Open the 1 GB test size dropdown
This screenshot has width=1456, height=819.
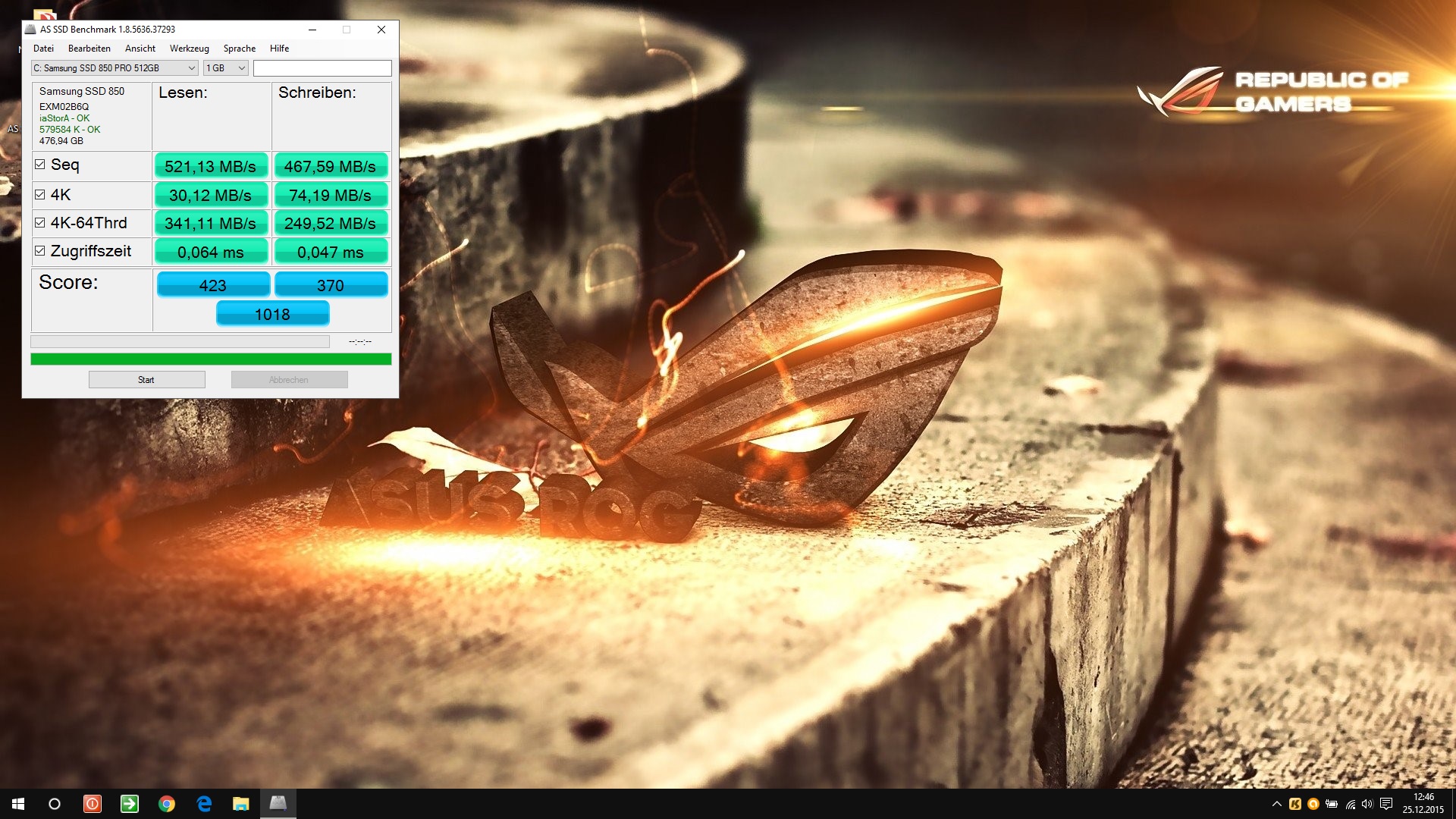coord(226,68)
